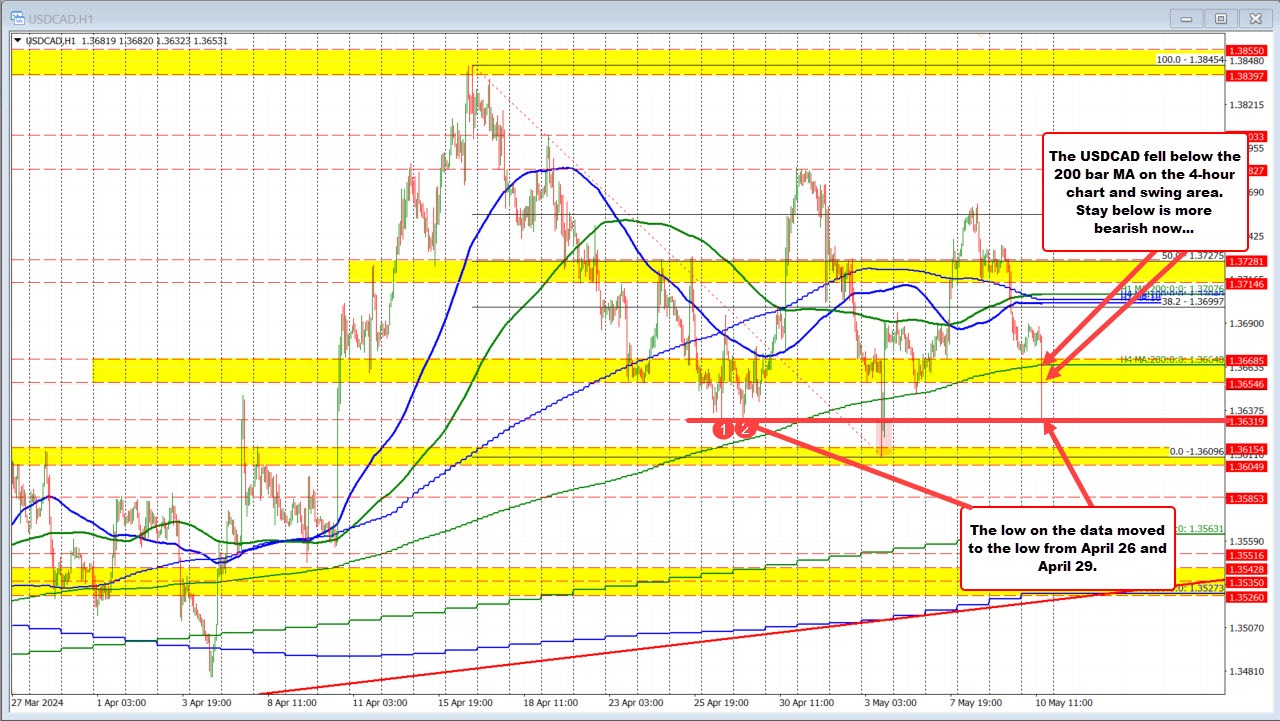Click the 1 Apr 03:00 time label
Image resolution: width=1280 pixels, height=721 pixels.
[x=120, y=703]
